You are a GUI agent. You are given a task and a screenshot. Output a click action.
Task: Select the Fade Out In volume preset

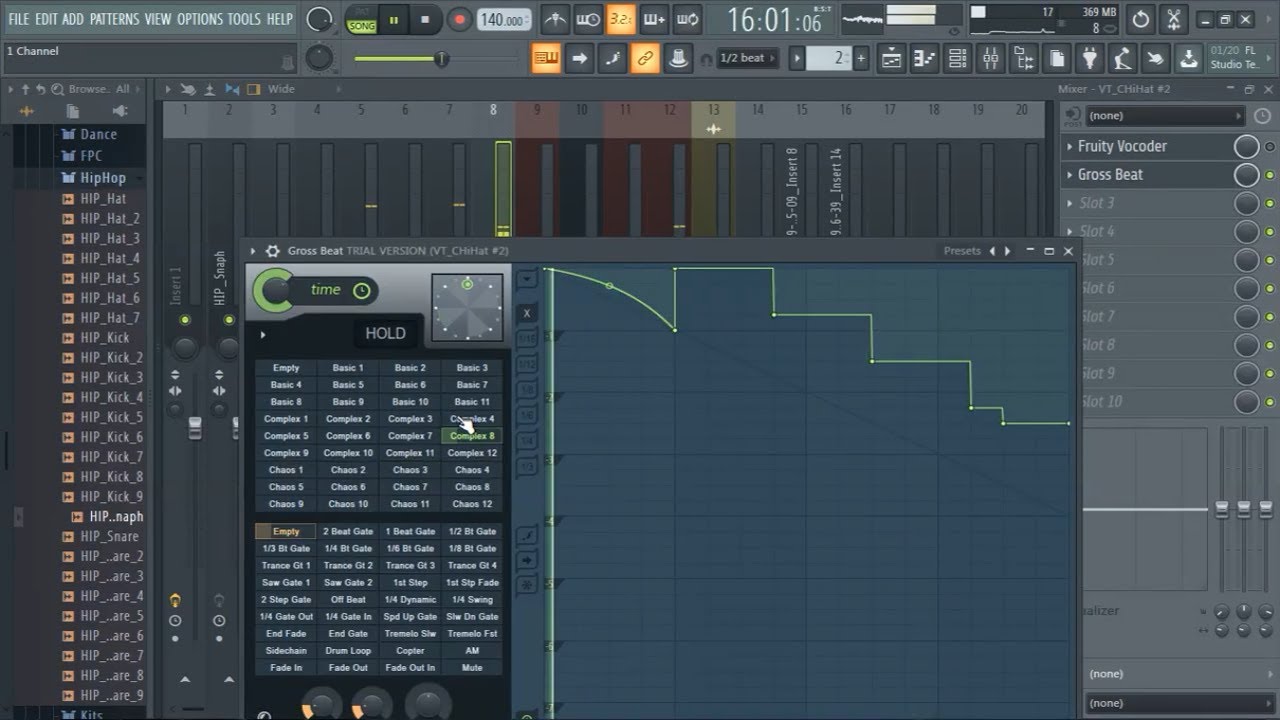410,667
